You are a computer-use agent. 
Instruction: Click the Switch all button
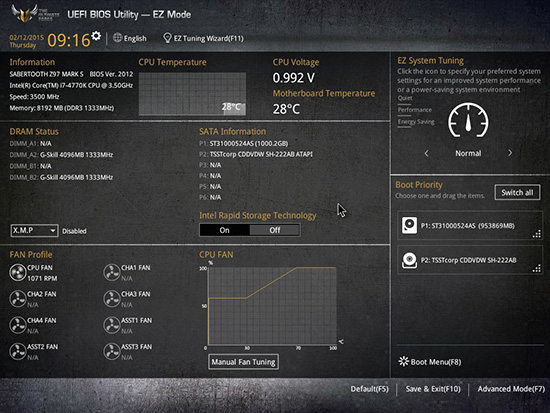click(517, 192)
